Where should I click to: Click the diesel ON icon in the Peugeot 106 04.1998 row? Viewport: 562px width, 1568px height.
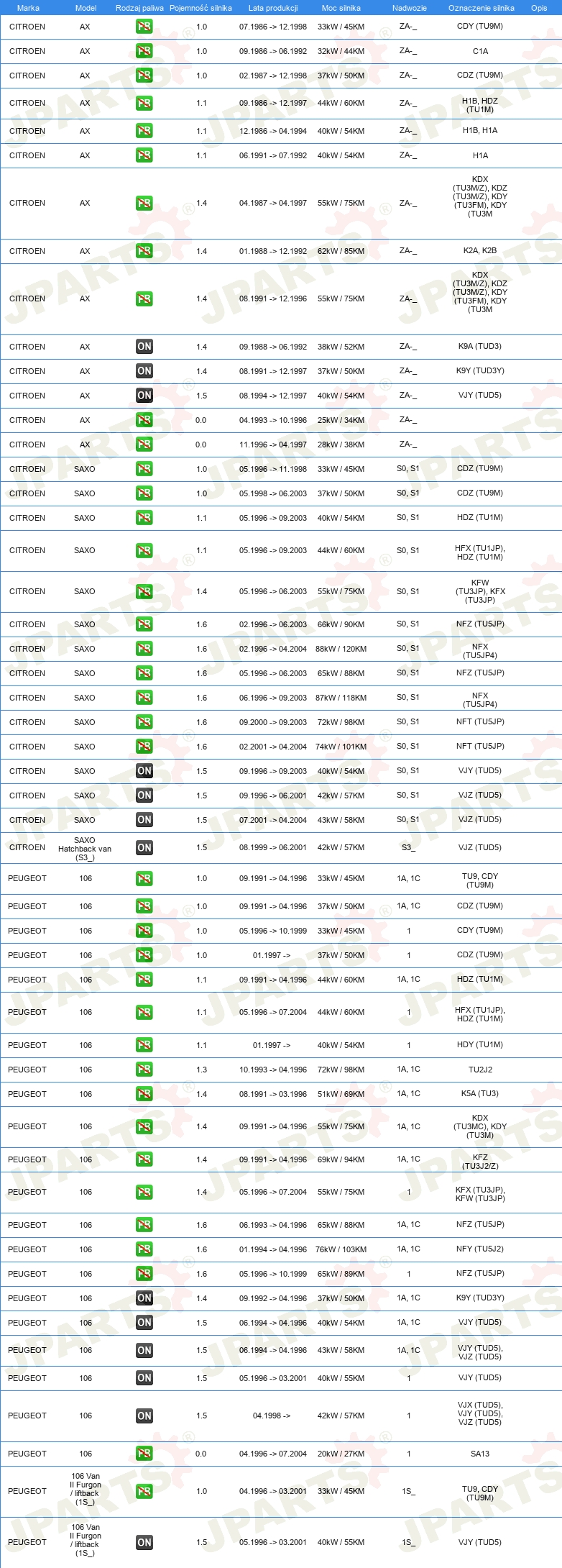(144, 1416)
